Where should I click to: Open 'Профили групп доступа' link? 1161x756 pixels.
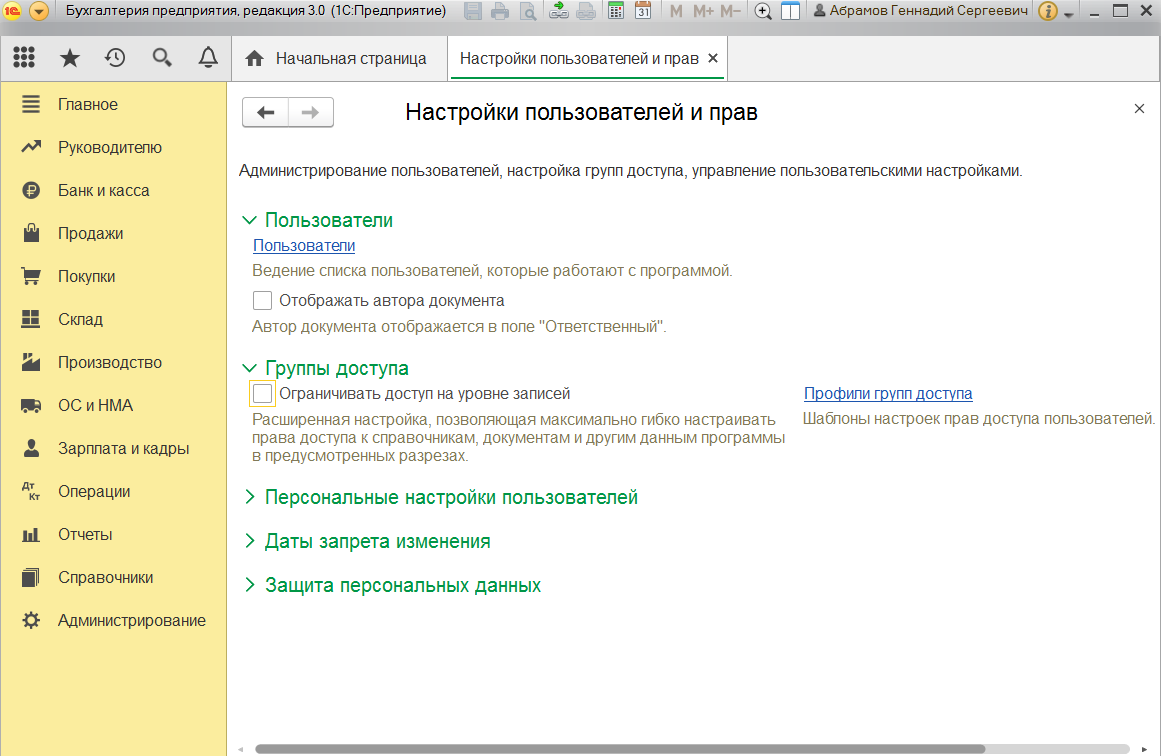pyautogui.click(x=888, y=394)
